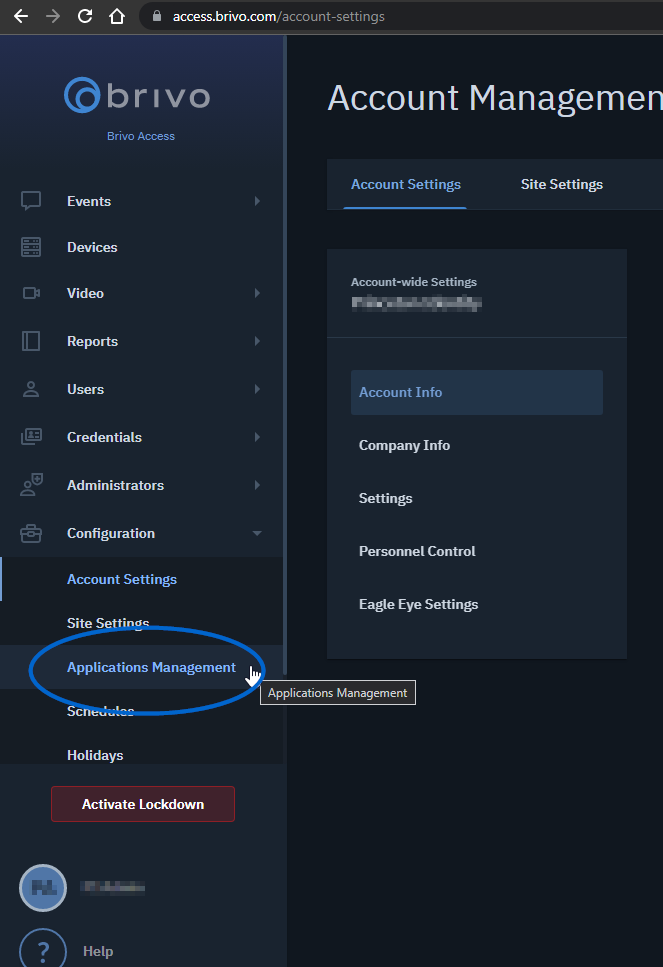Open the Help link
This screenshot has height=967, width=663.
(x=98, y=951)
